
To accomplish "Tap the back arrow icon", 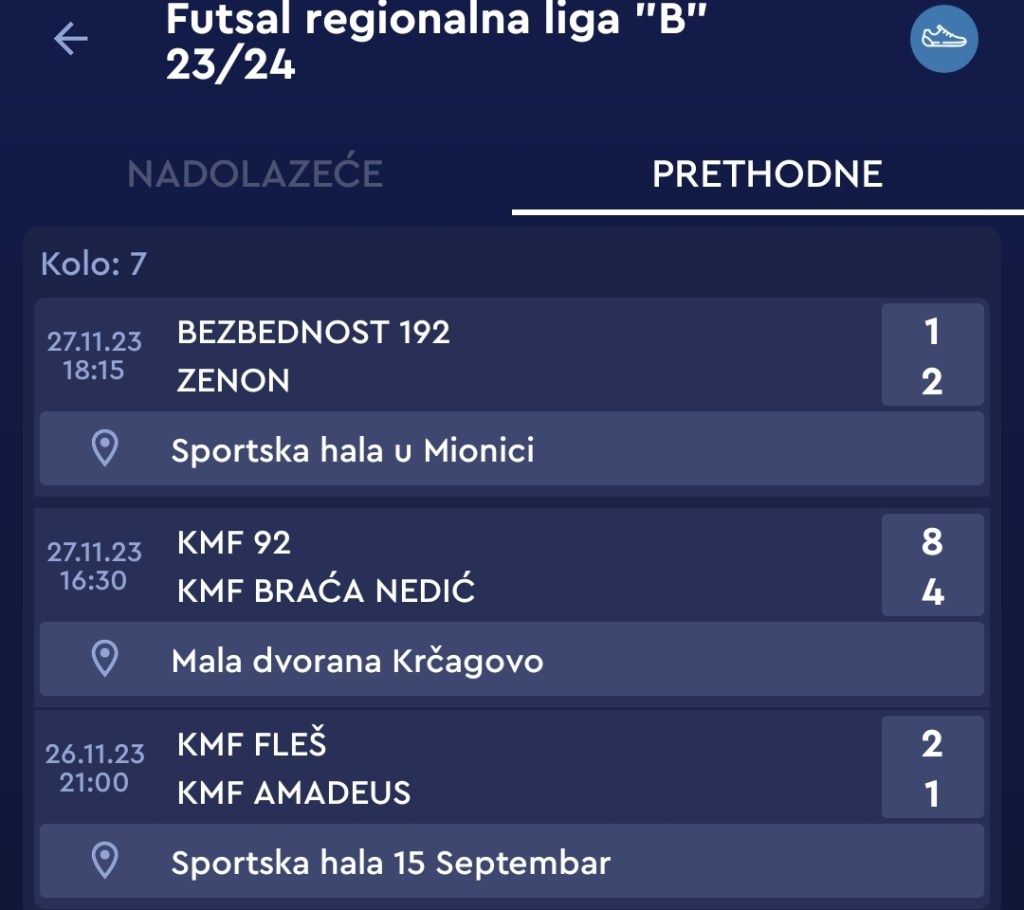I will tap(71, 39).
